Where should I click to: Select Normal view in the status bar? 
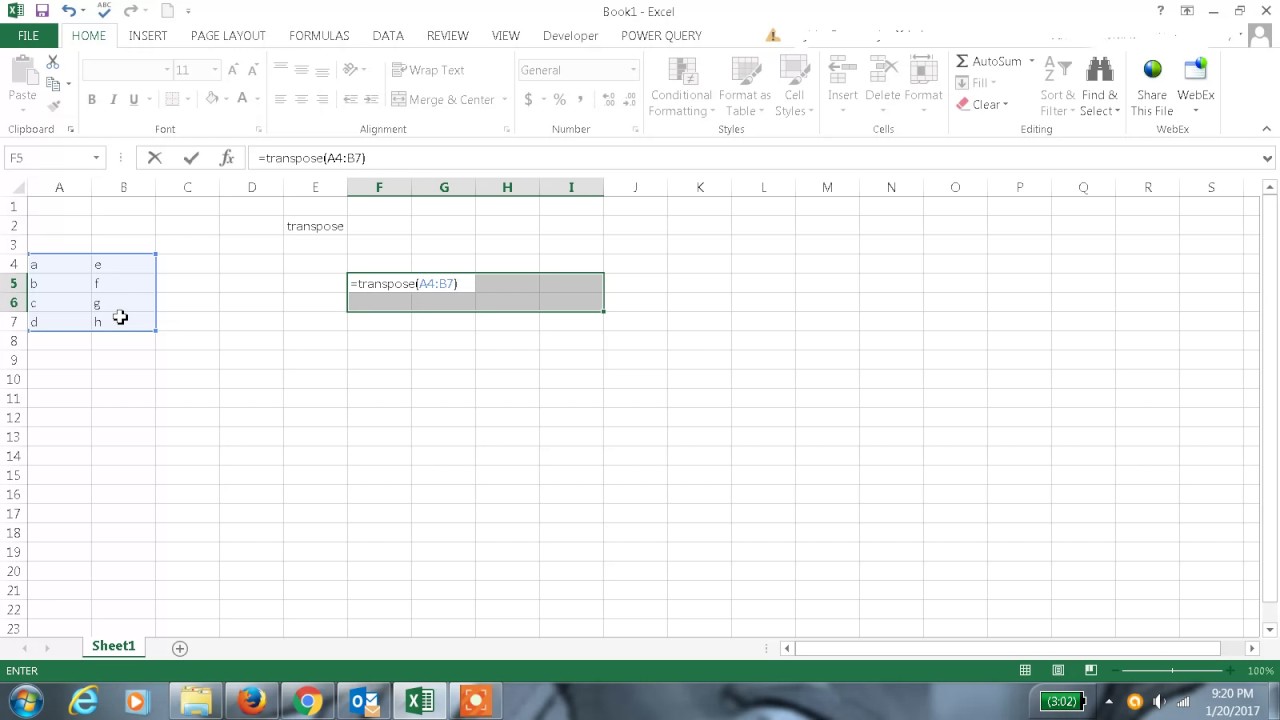(1025, 670)
